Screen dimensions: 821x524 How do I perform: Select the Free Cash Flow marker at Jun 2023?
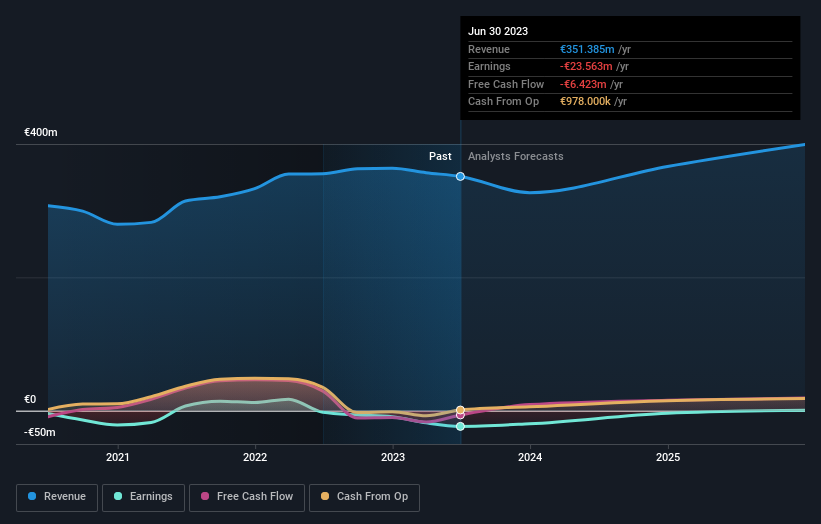coord(460,416)
